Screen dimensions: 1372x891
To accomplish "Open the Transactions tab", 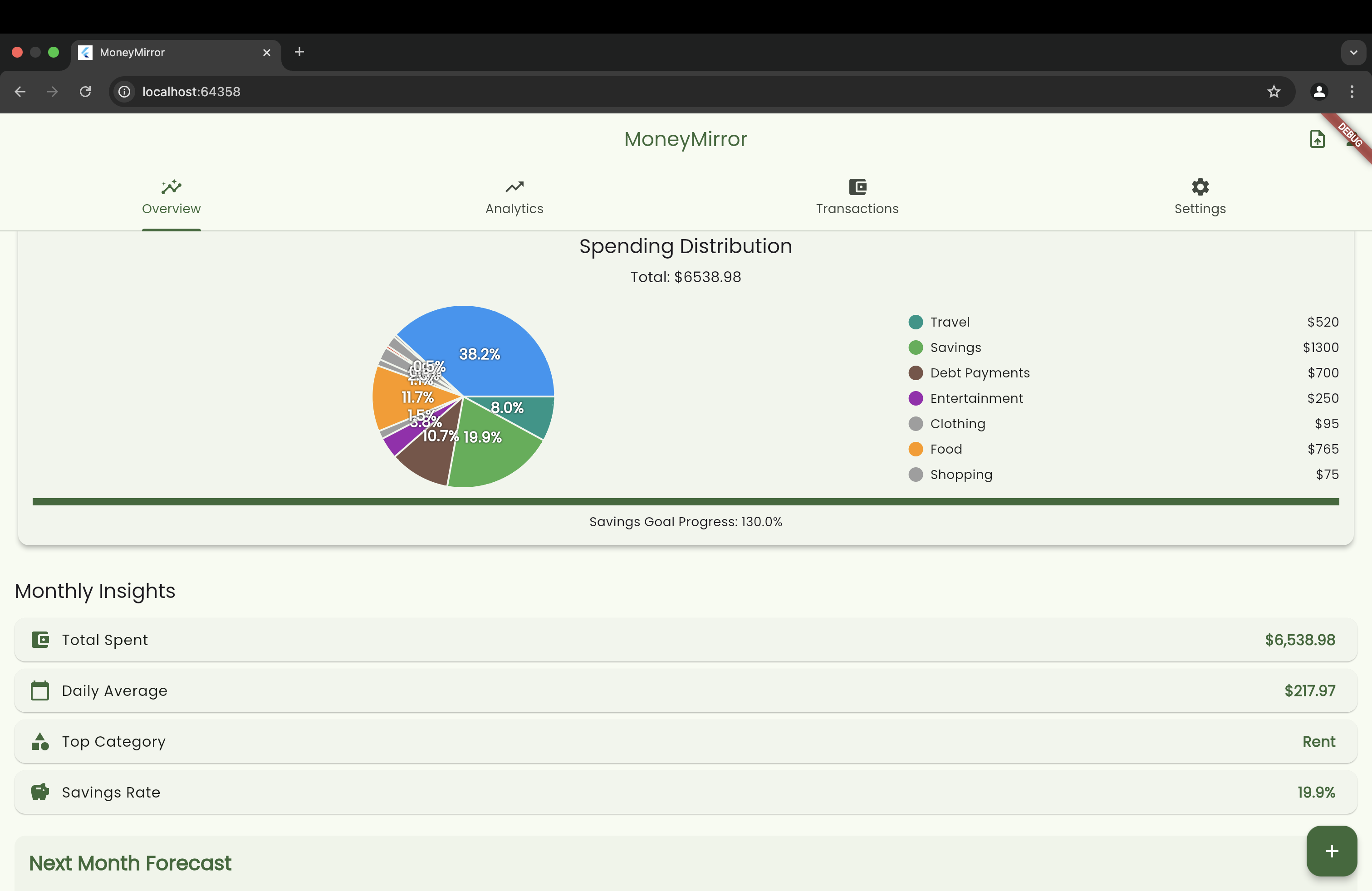I will tap(857, 197).
